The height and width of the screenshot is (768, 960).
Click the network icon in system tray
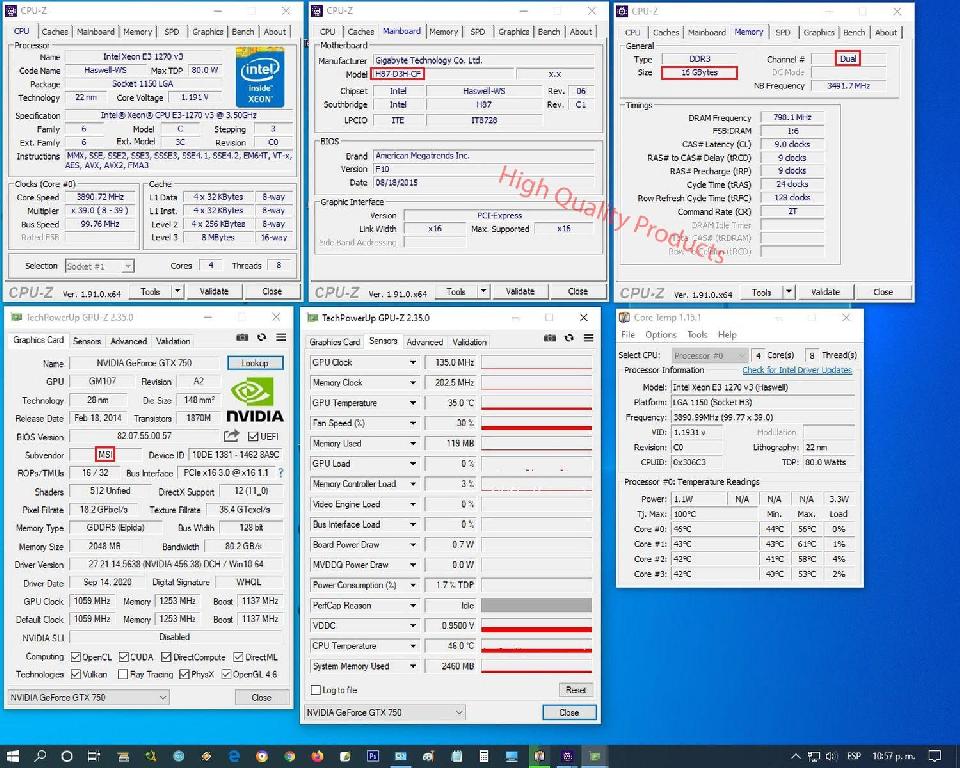pos(814,756)
